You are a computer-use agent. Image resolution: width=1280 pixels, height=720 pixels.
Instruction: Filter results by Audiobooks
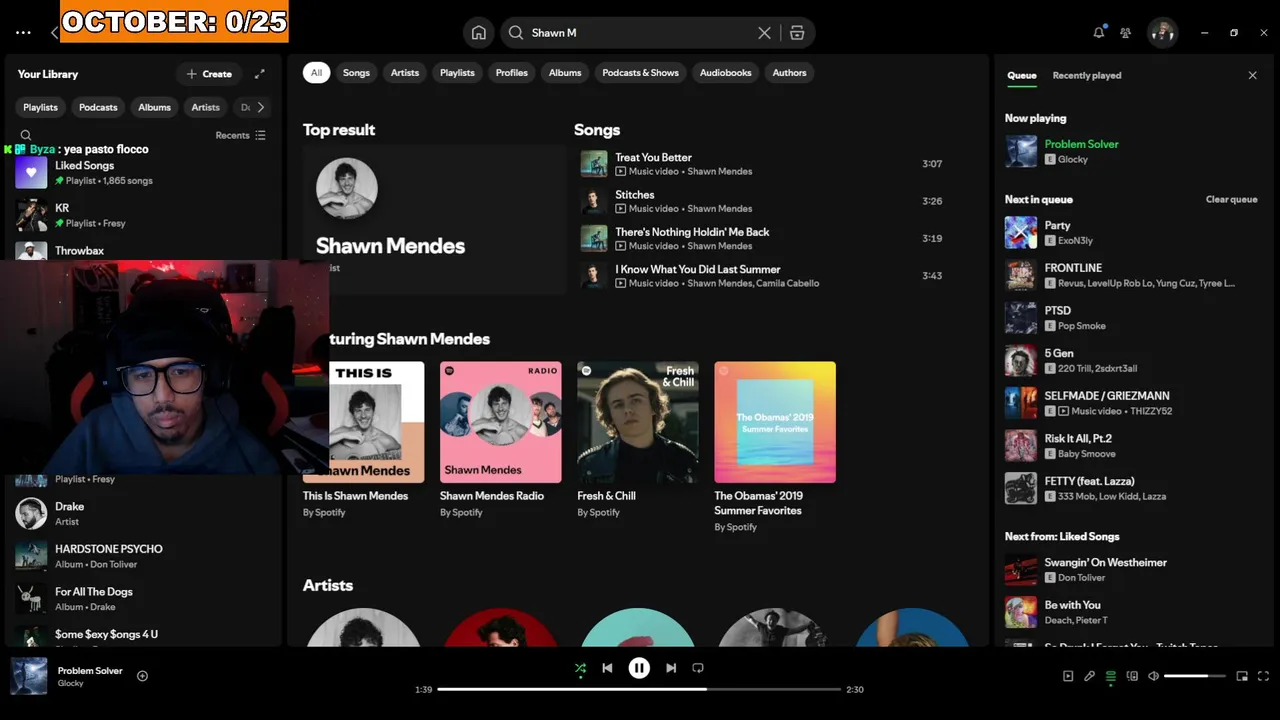point(725,72)
